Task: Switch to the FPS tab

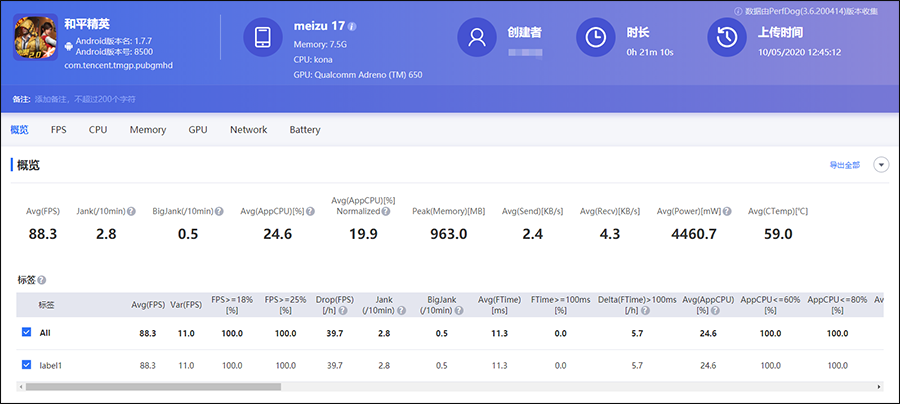Action: 59,130
